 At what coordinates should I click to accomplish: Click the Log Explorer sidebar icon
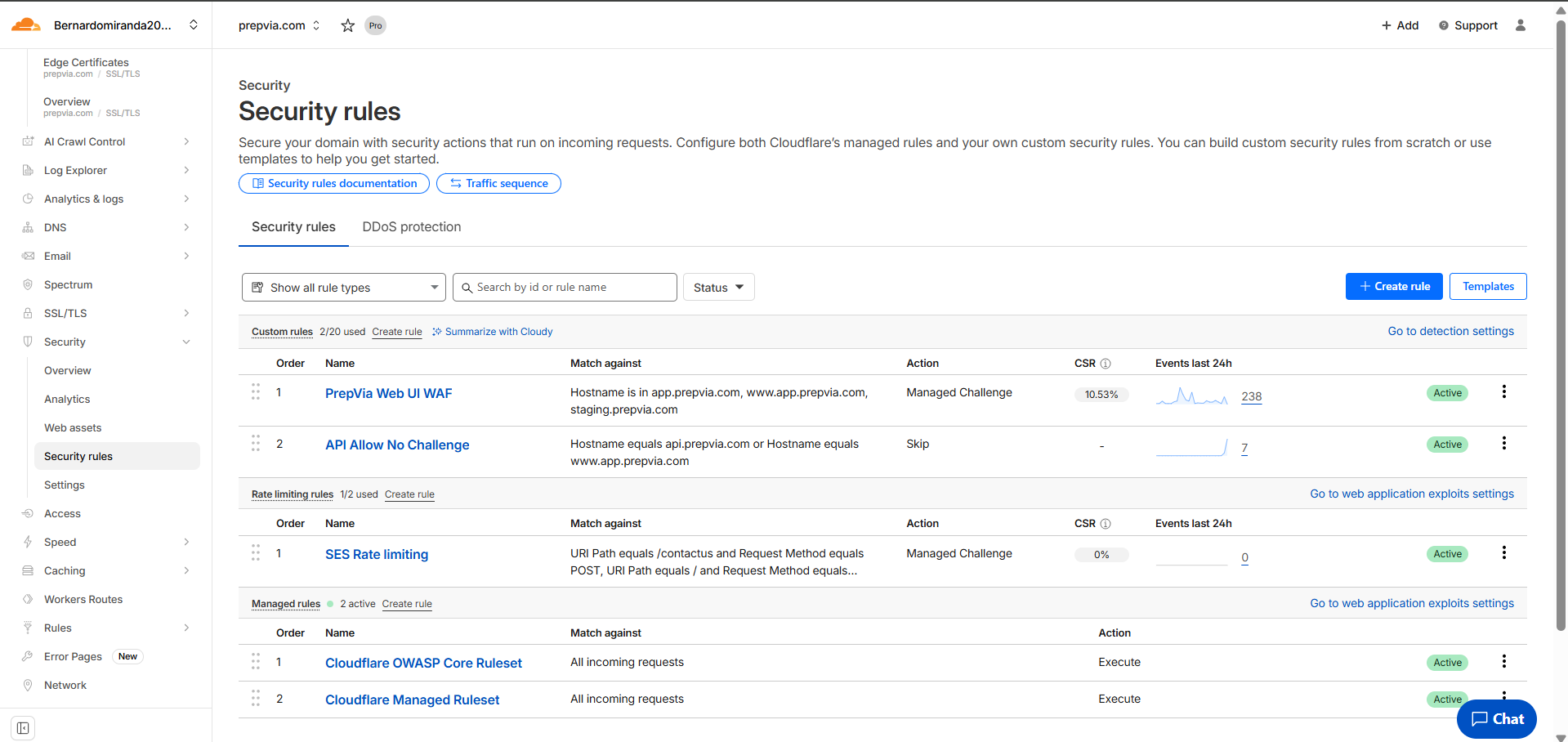click(28, 170)
